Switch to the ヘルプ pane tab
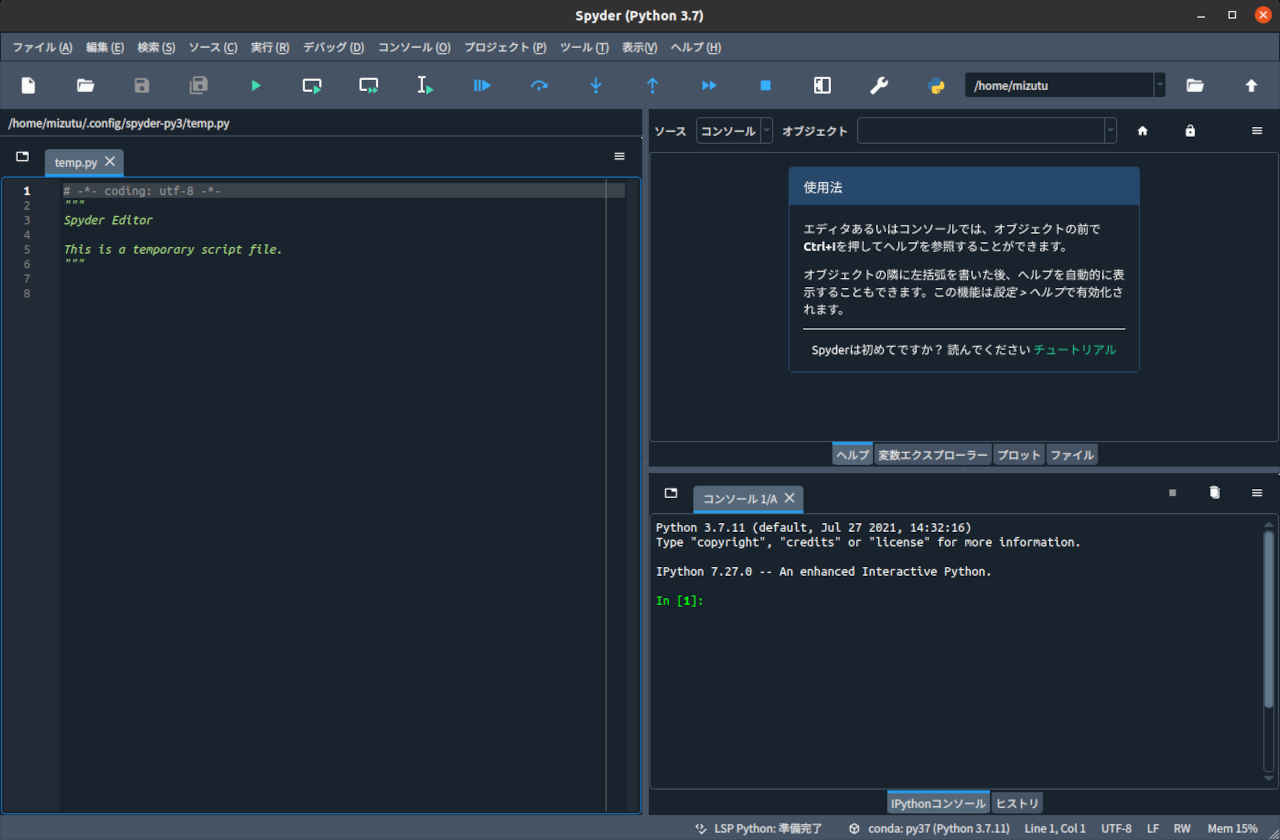The image size is (1280, 840). [852, 455]
